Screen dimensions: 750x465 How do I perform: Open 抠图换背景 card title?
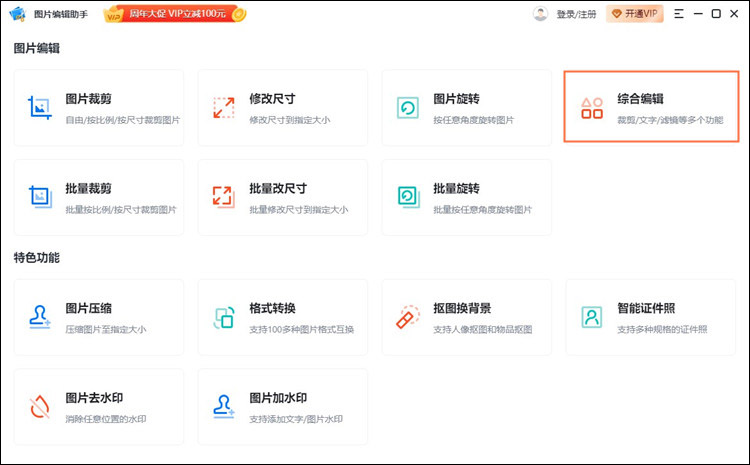462,308
